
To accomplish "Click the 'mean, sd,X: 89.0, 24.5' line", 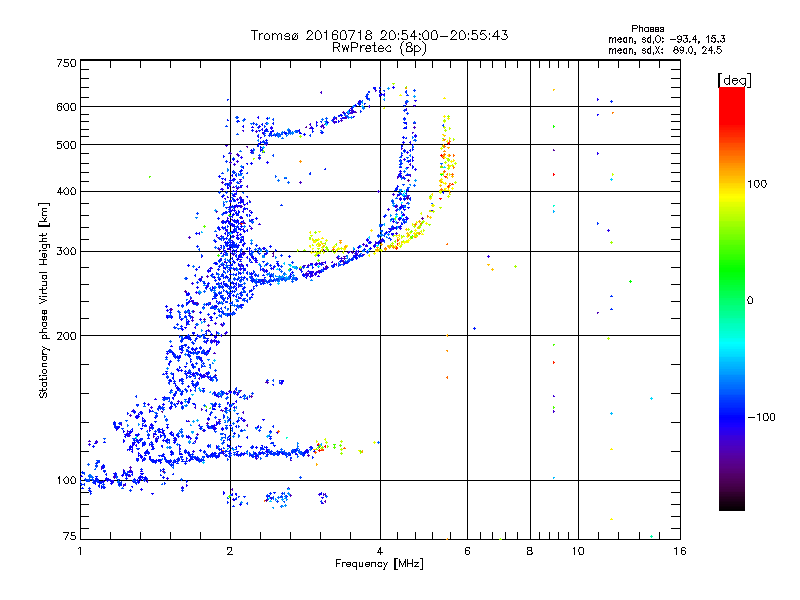I will pyautogui.click(x=665, y=50).
